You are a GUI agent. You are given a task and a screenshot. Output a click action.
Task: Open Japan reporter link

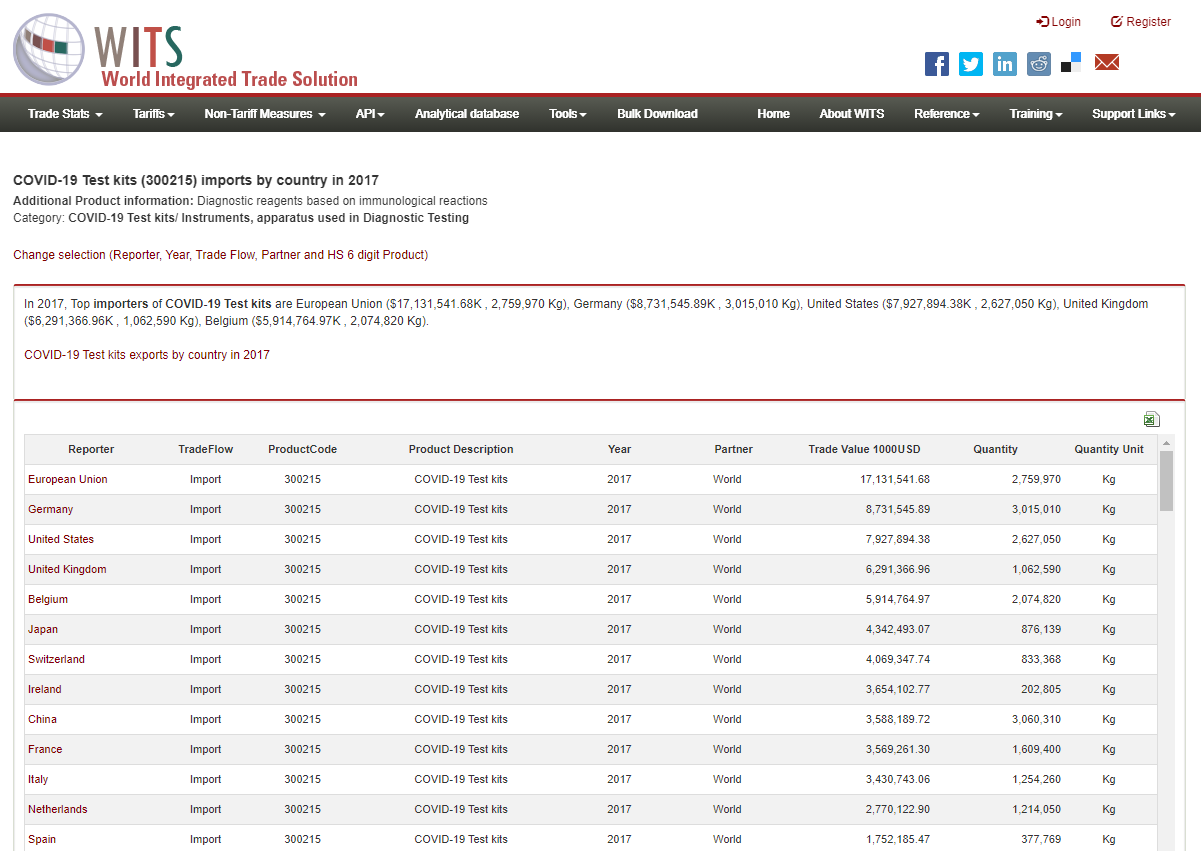tap(43, 629)
